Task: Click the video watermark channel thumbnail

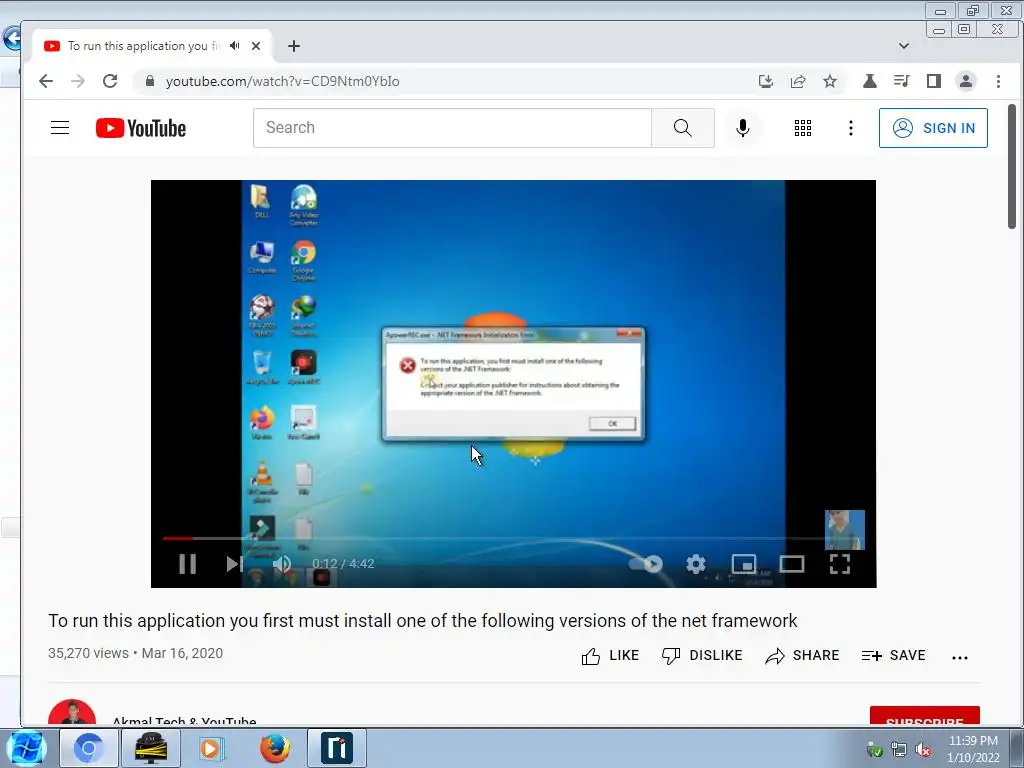Action: tap(844, 530)
